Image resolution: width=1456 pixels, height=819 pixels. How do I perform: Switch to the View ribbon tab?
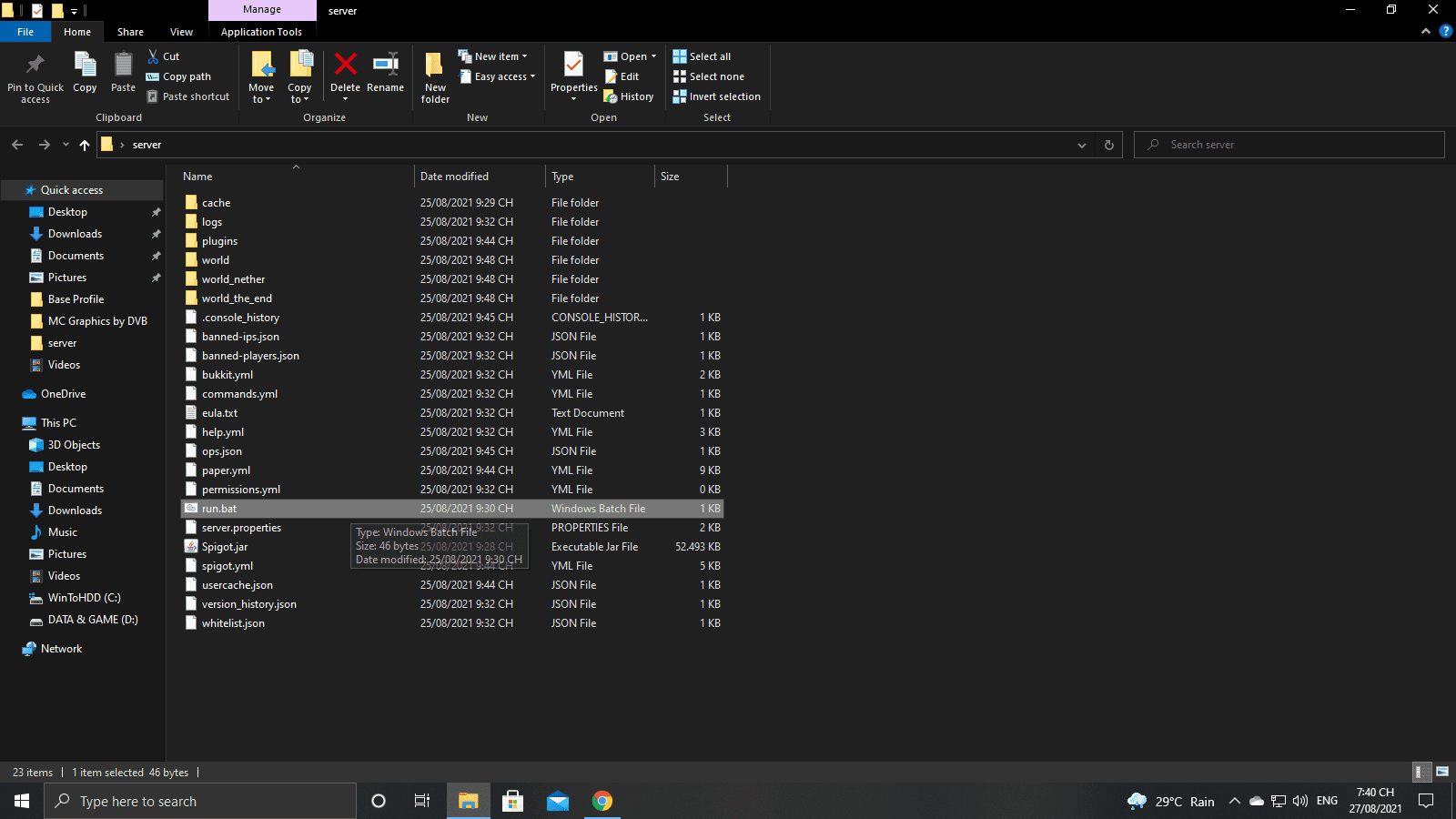[x=181, y=32]
